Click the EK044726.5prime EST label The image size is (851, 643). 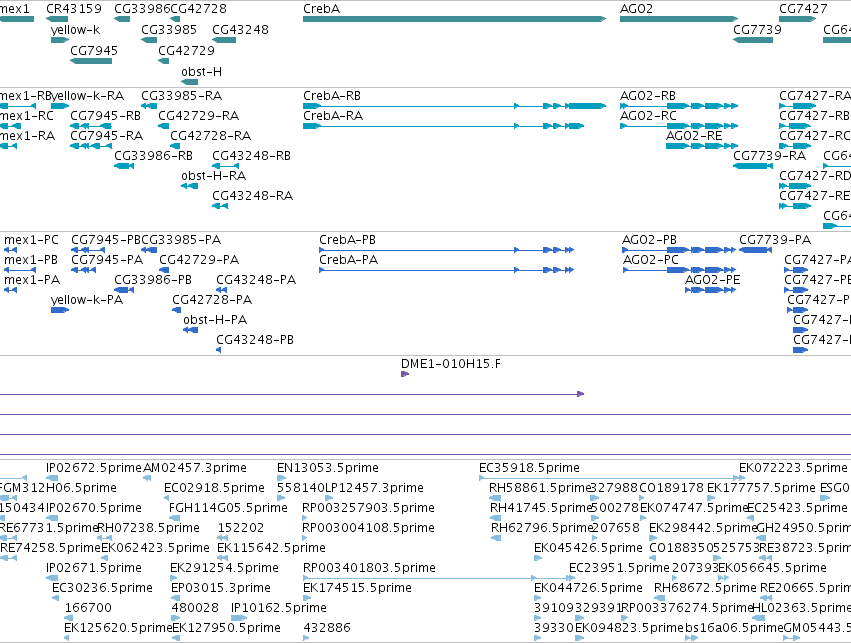(588, 588)
